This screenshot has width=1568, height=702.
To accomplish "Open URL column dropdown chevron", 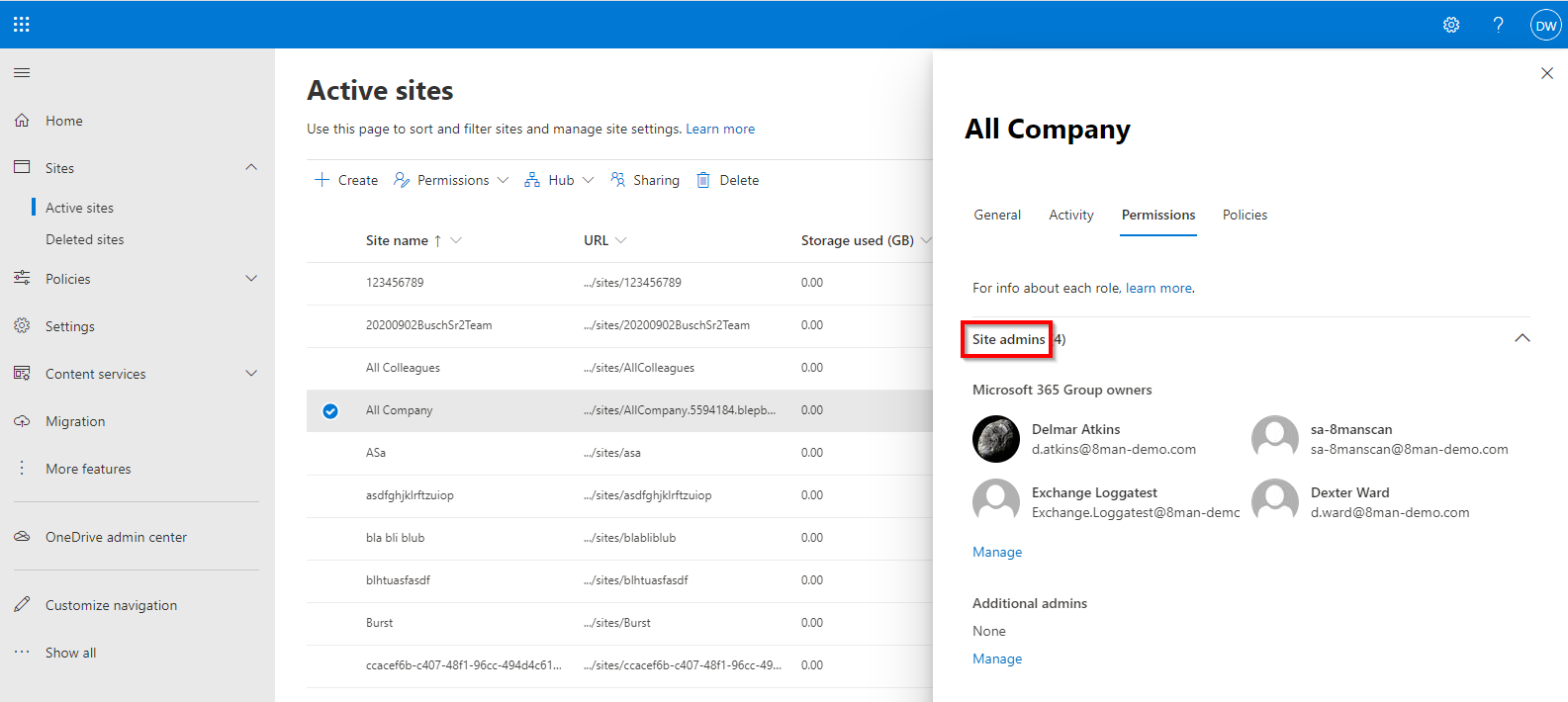I will tap(620, 240).
